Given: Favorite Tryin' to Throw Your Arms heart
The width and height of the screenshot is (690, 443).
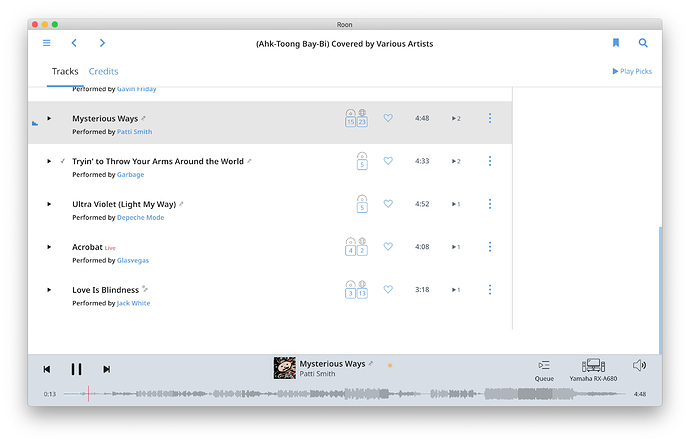Looking at the screenshot, I should [x=388, y=161].
